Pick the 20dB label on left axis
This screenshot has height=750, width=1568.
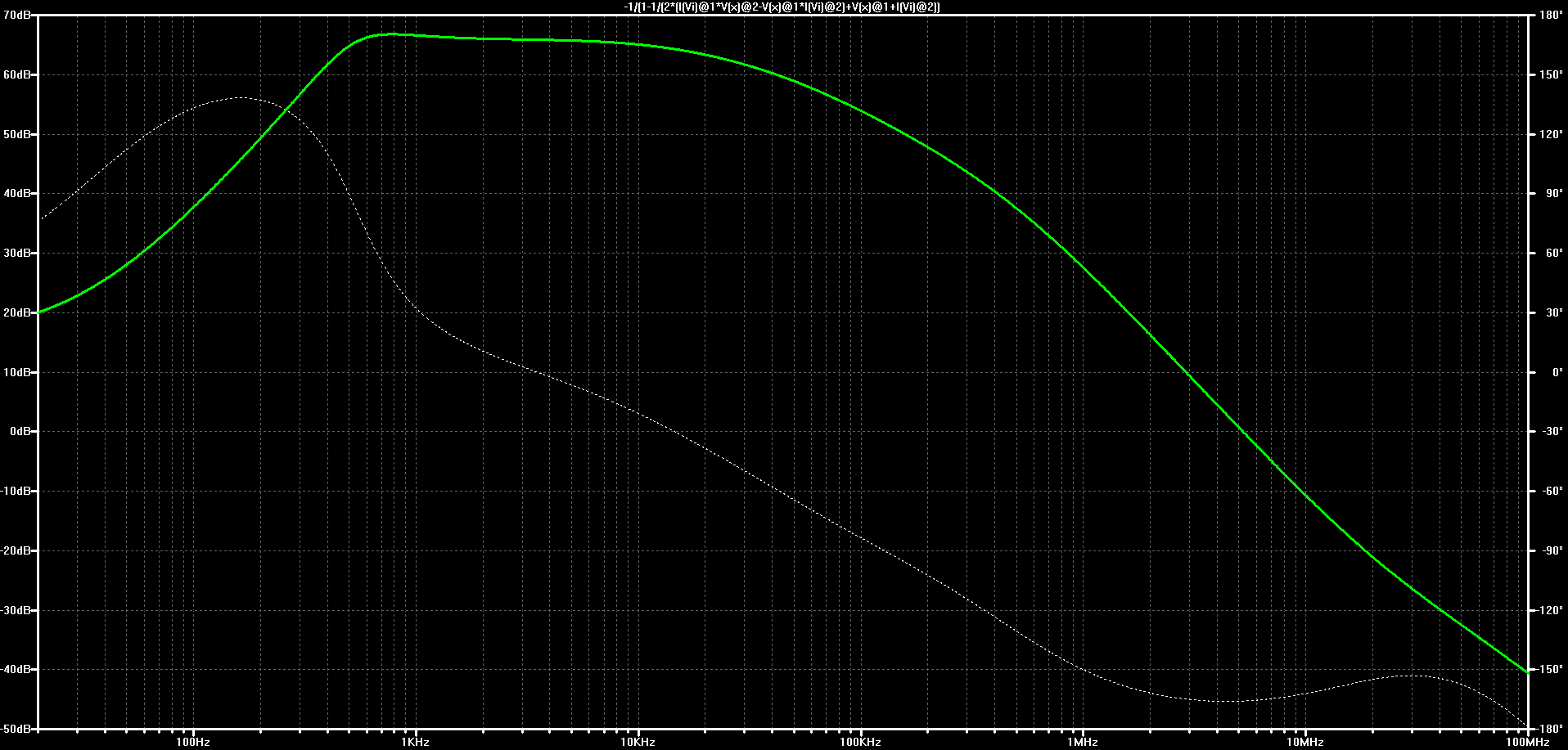(x=16, y=312)
